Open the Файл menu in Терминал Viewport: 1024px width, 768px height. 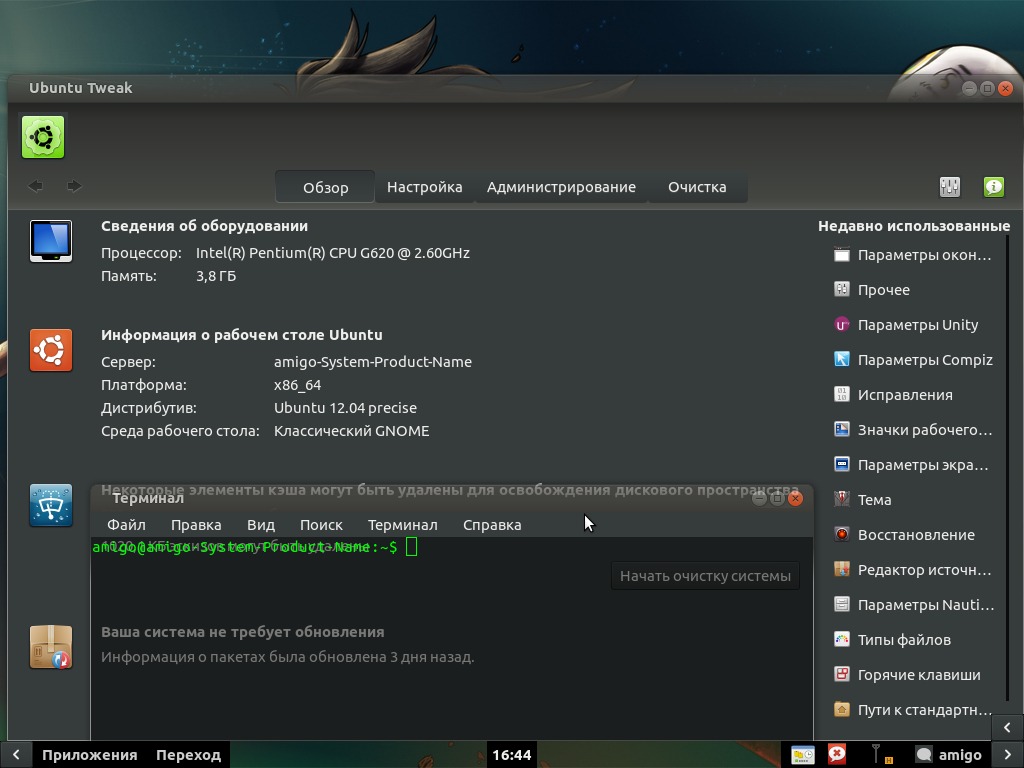(x=126, y=525)
